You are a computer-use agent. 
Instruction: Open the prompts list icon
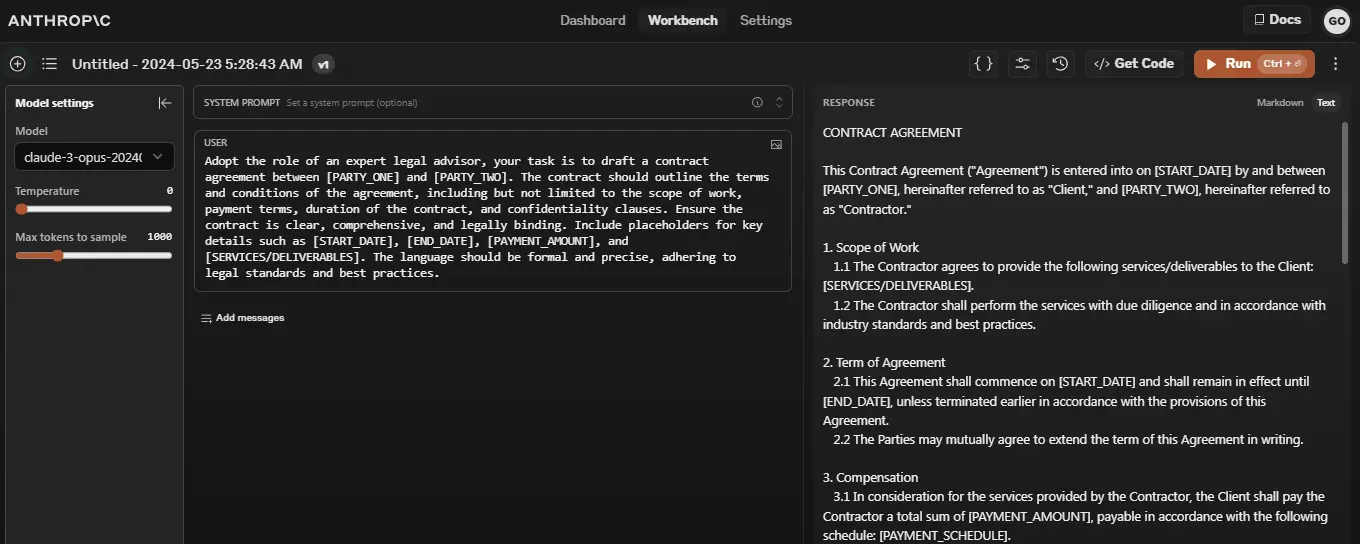pos(49,64)
